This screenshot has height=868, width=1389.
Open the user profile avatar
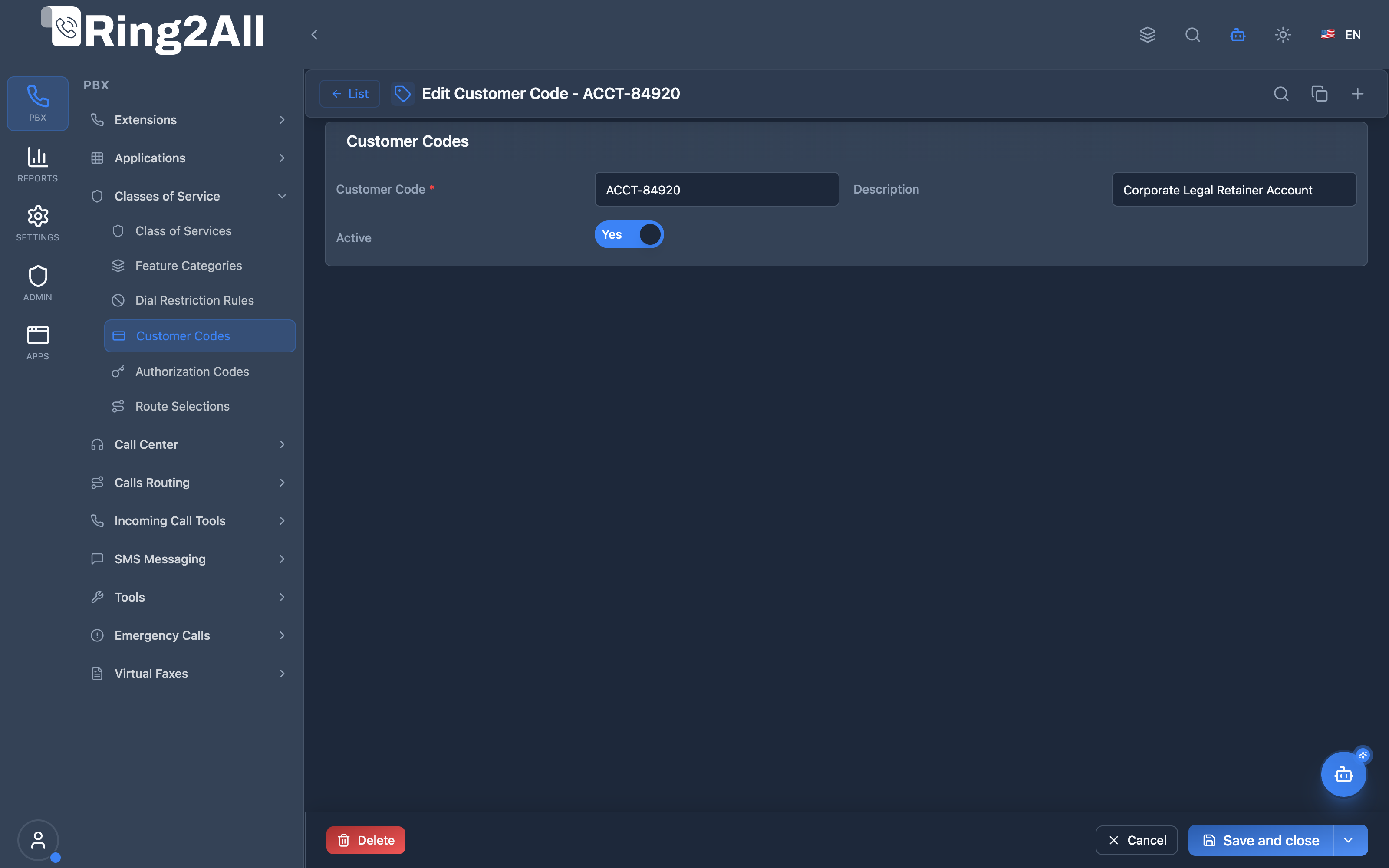pos(38,840)
